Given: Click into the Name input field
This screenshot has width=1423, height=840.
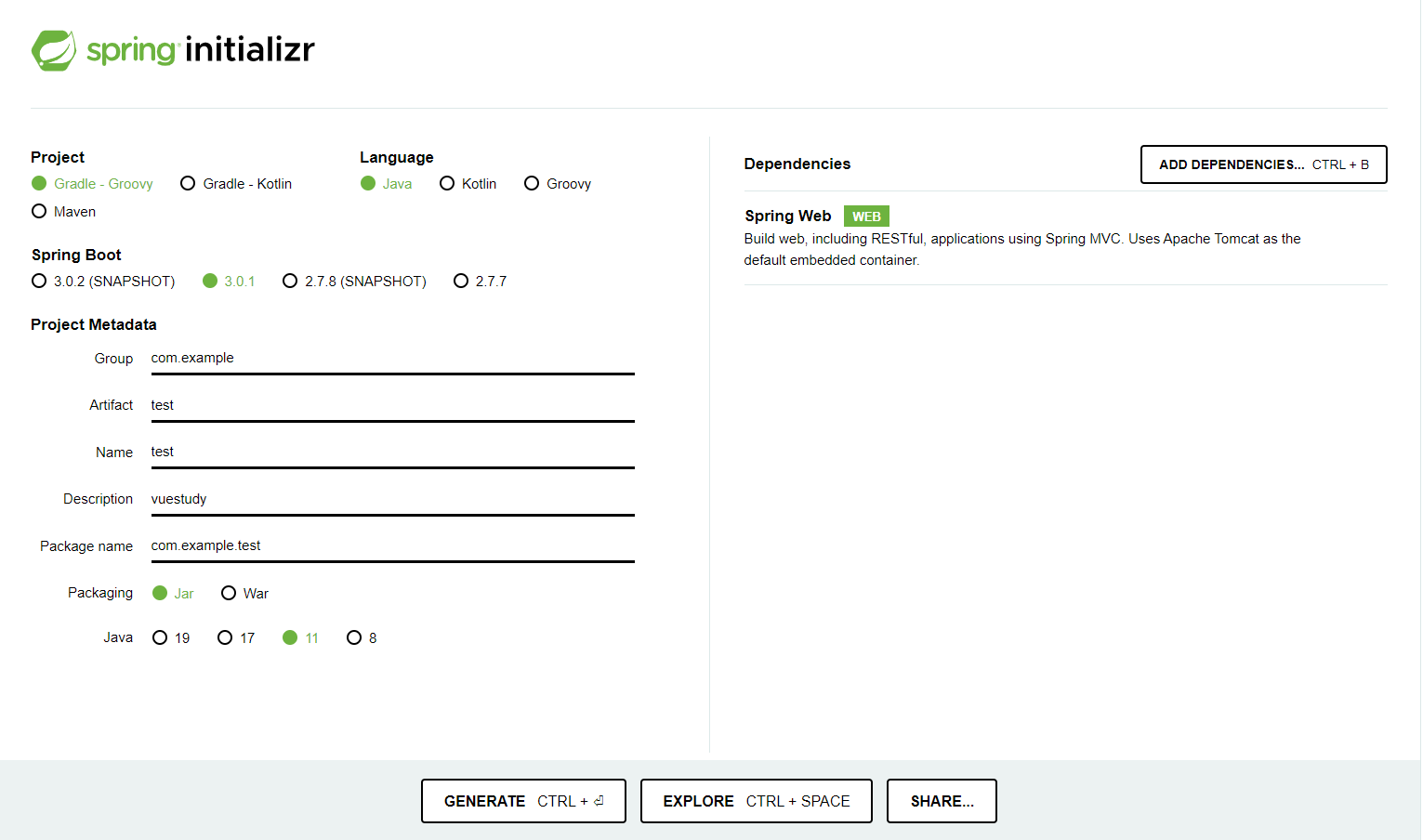Looking at the screenshot, I should [x=392, y=453].
